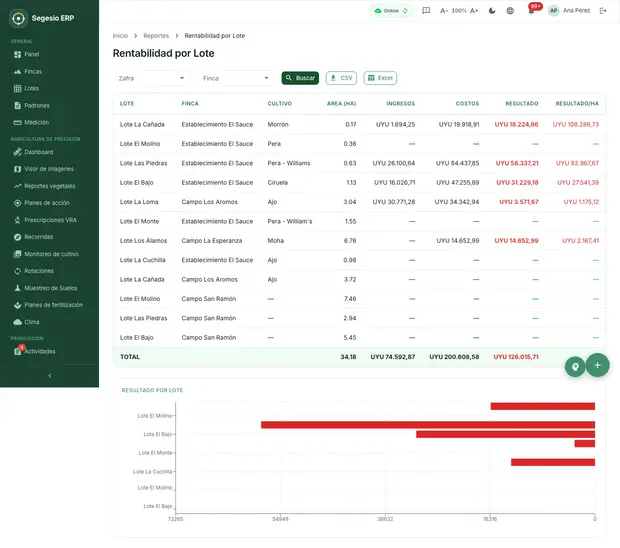Image resolution: width=620 pixels, height=548 pixels.
Task: Open language globe icon
Action: click(510, 11)
